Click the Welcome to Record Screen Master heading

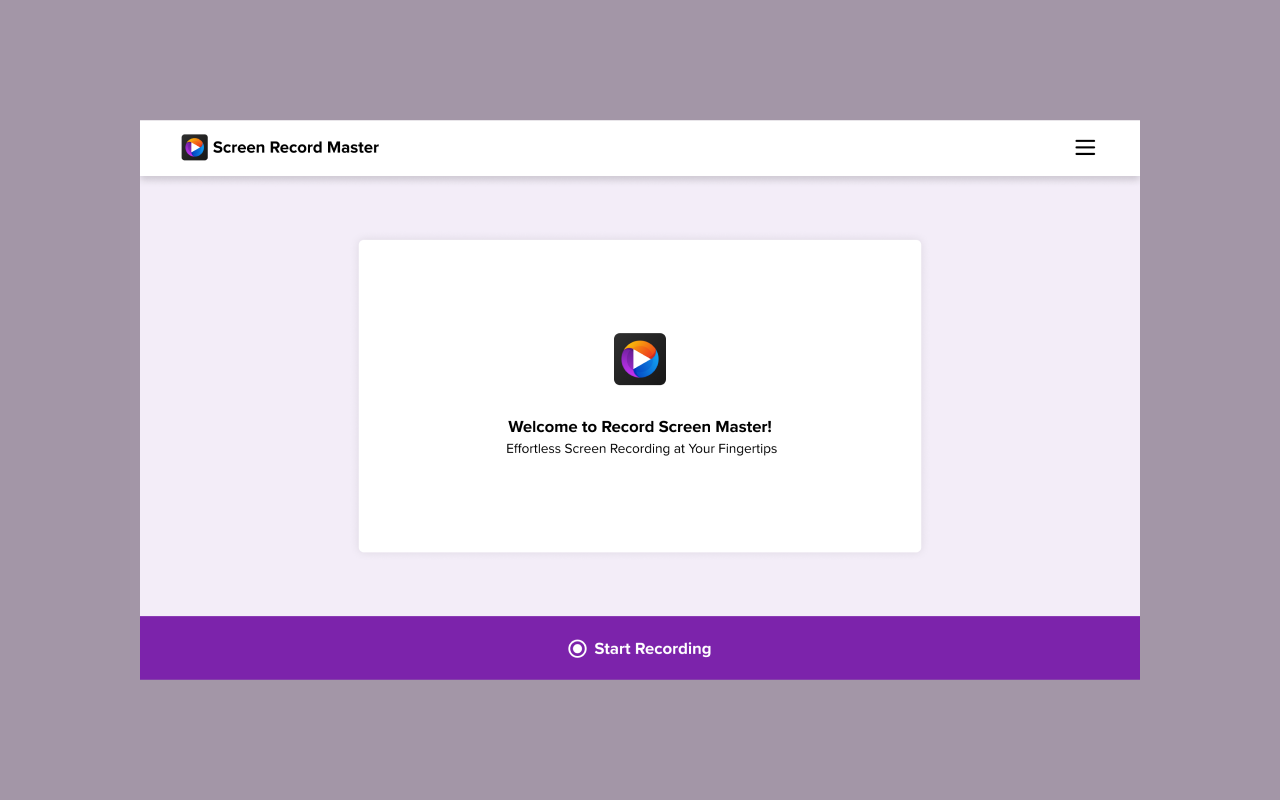pyautogui.click(x=639, y=426)
